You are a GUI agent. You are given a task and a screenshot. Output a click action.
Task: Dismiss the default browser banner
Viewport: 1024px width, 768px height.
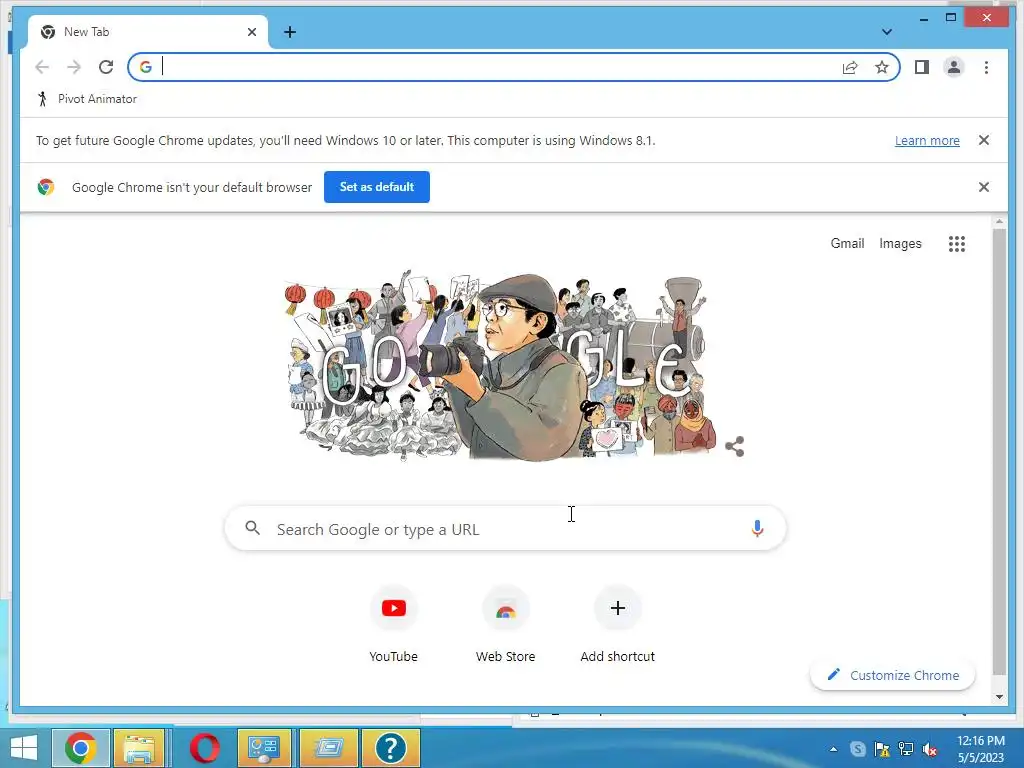(x=984, y=187)
